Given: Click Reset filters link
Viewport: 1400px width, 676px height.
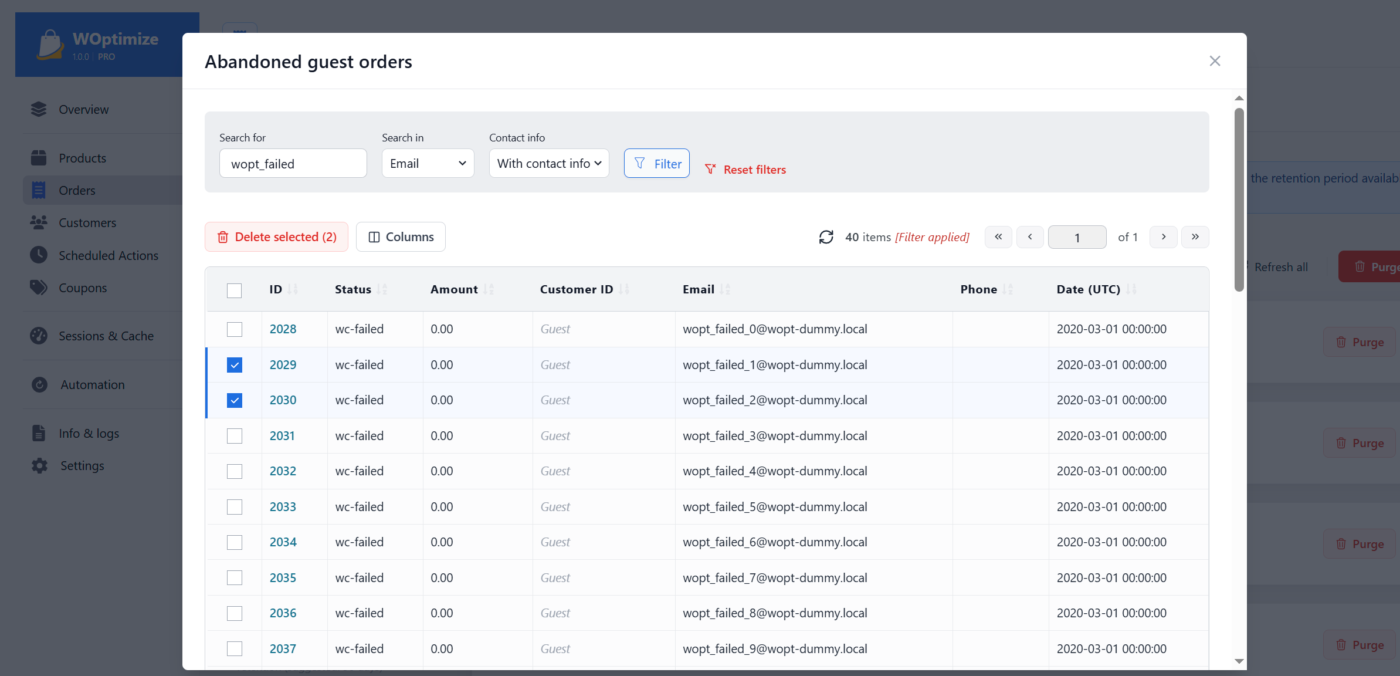Looking at the screenshot, I should click(745, 169).
